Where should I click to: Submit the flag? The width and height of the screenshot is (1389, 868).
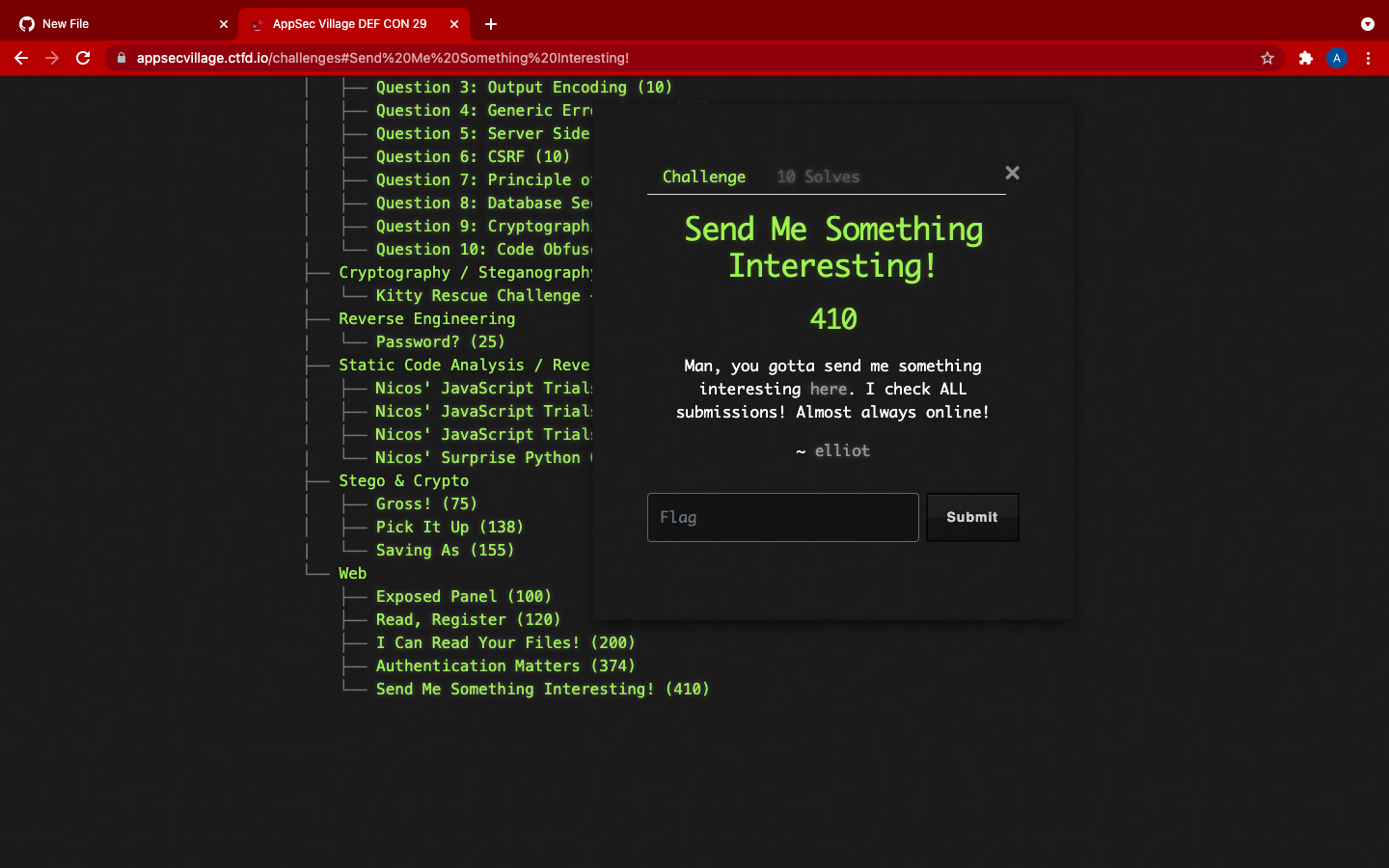(x=972, y=517)
